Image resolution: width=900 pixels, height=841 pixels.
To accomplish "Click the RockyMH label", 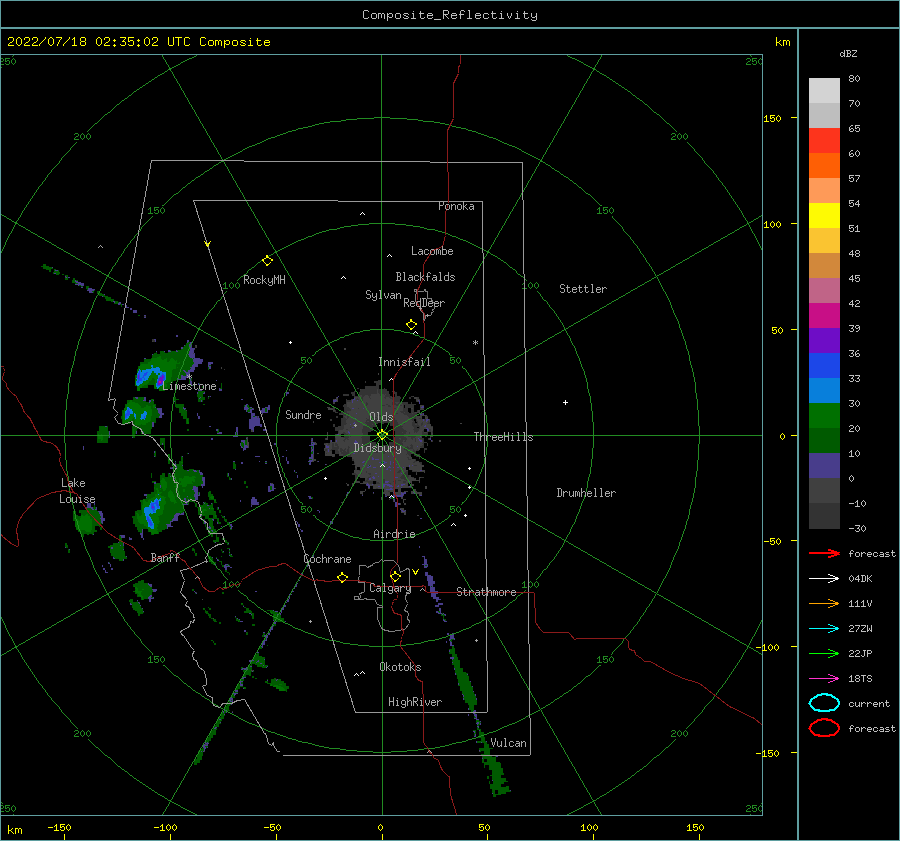I will pos(264,280).
